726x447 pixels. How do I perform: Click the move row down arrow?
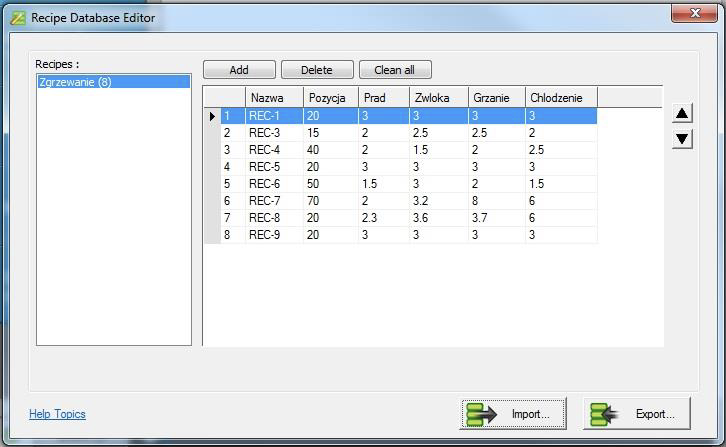pyautogui.click(x=682, y=139)
